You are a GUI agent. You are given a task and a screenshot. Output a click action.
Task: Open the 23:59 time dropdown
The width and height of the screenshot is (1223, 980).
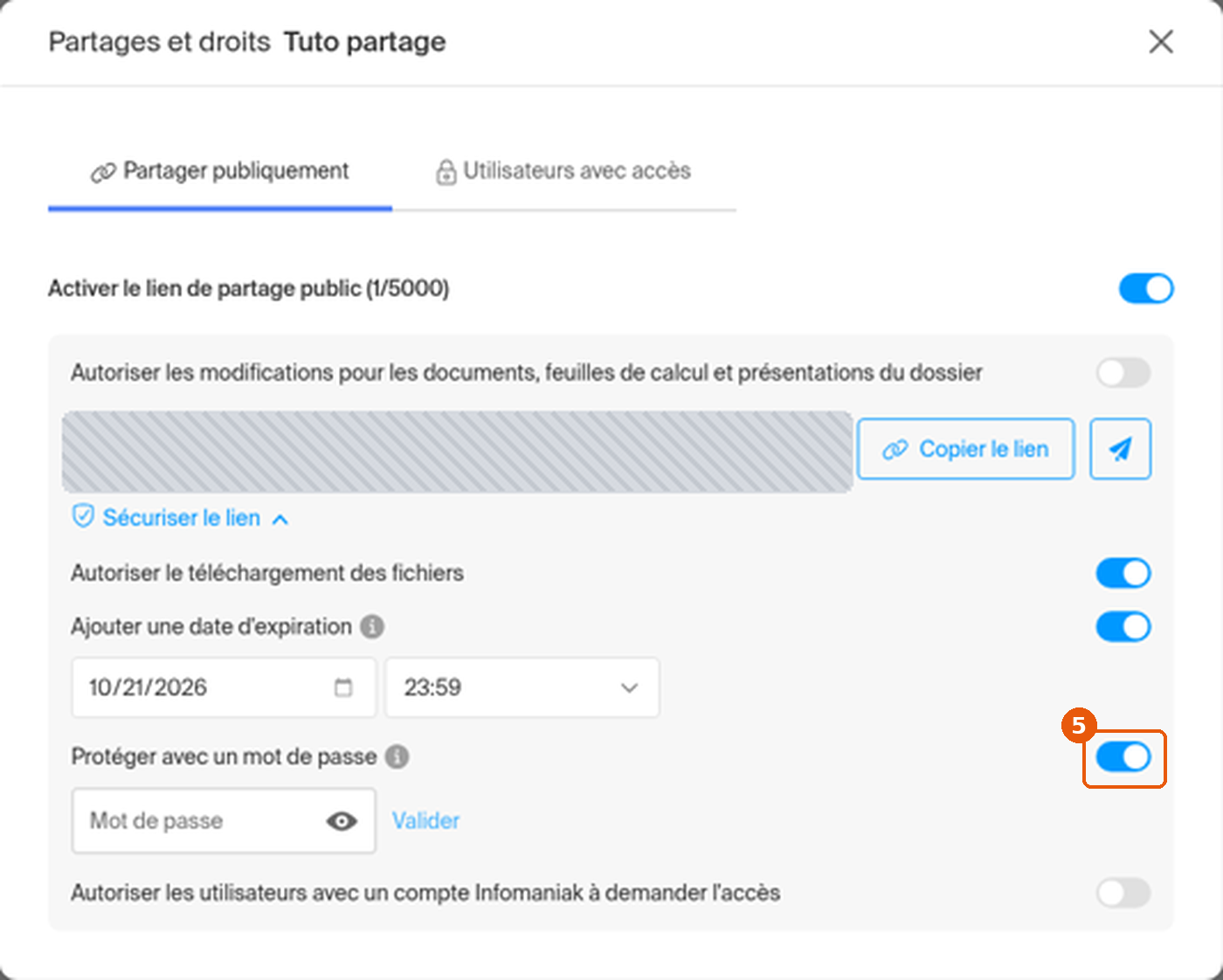tap(522, 687)
